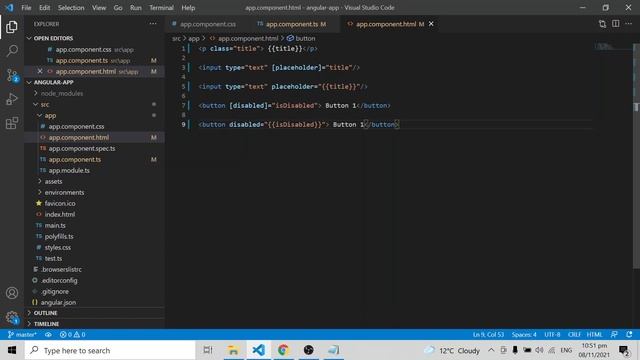Open the Extensions view

pos(12,123)
